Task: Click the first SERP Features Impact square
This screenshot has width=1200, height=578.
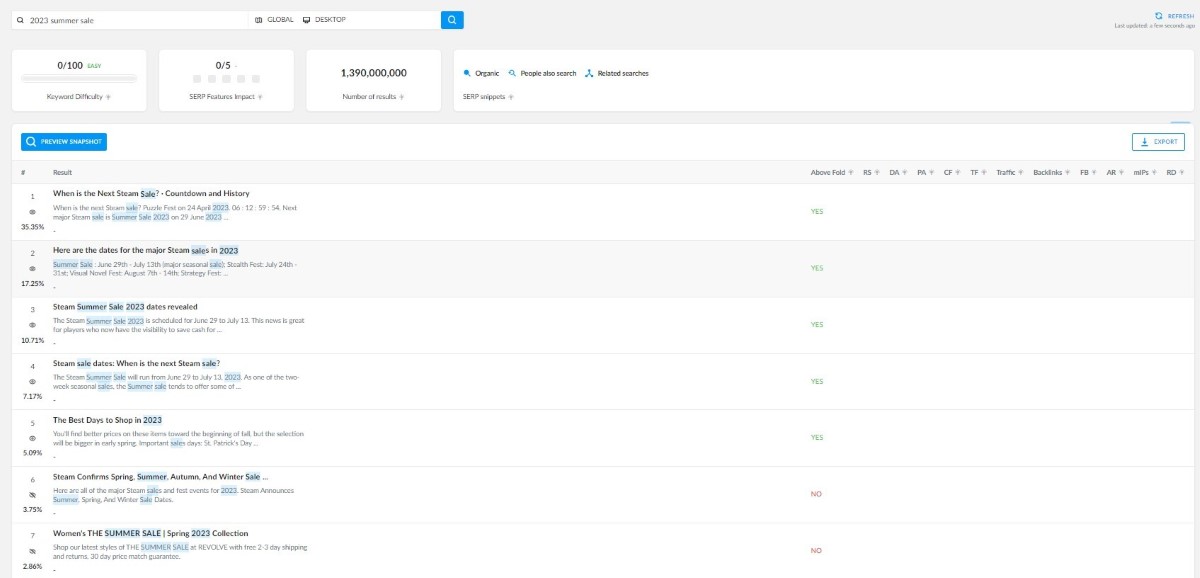Action: (197, 78)
